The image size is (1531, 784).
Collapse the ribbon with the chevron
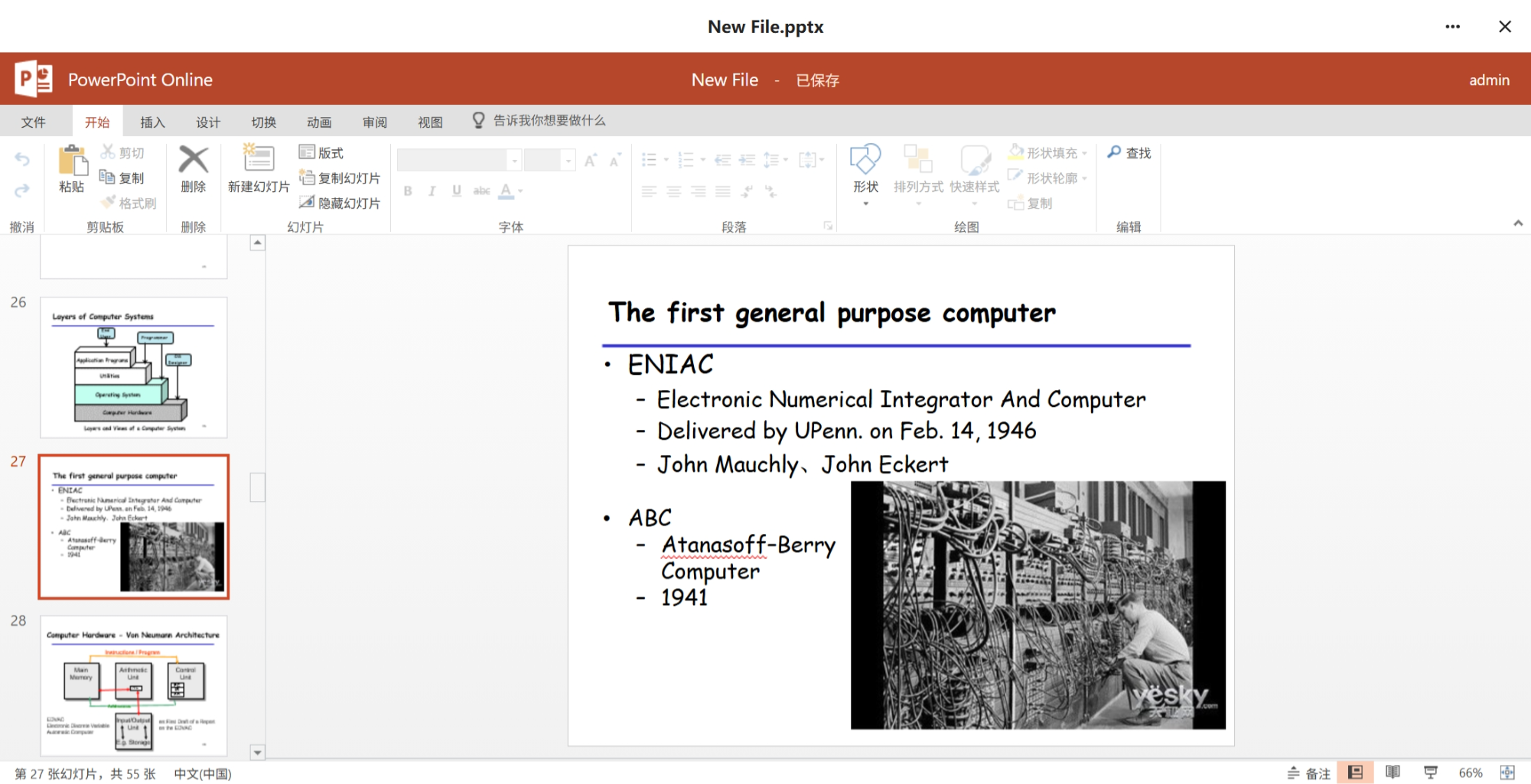click(1518, 223)
